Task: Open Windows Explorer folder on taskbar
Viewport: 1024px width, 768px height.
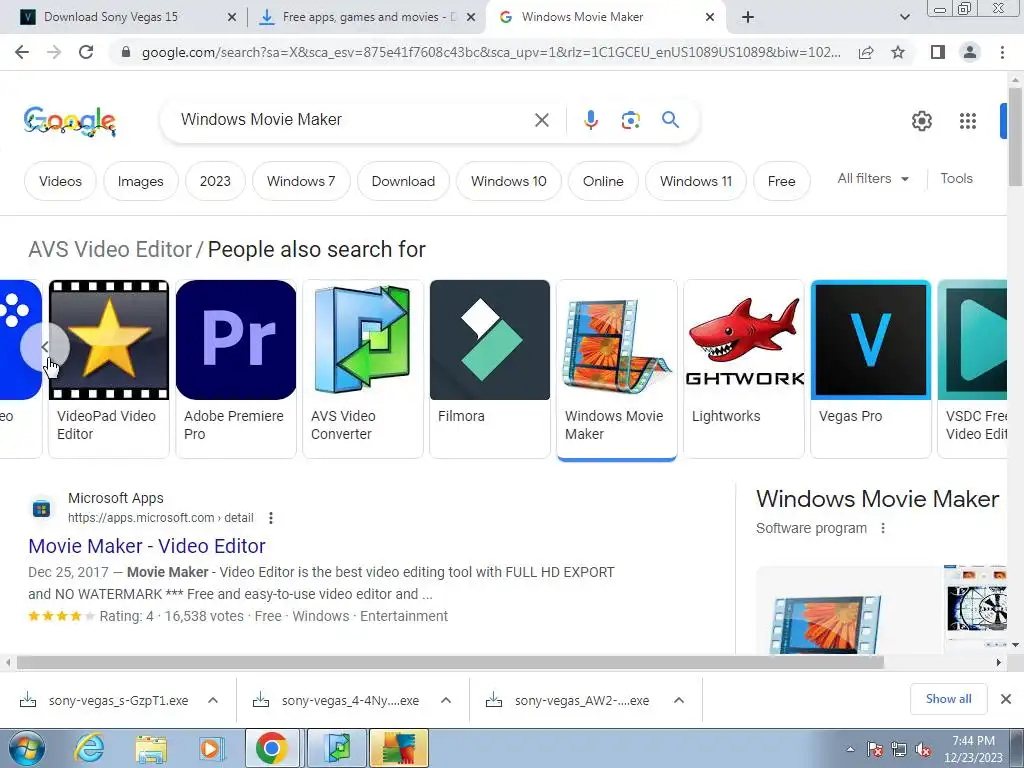Action: [x=151, y=748]
